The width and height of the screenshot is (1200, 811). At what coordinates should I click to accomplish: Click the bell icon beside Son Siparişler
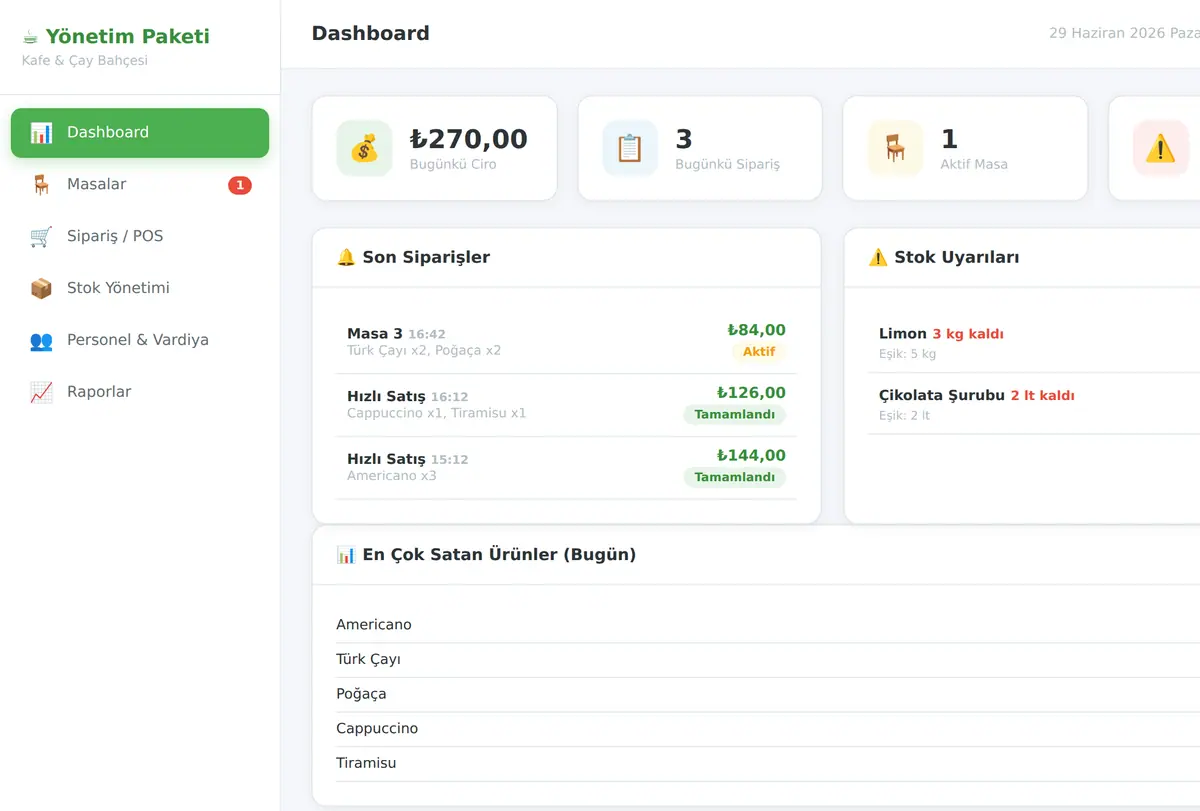click(x=346, y=257)
